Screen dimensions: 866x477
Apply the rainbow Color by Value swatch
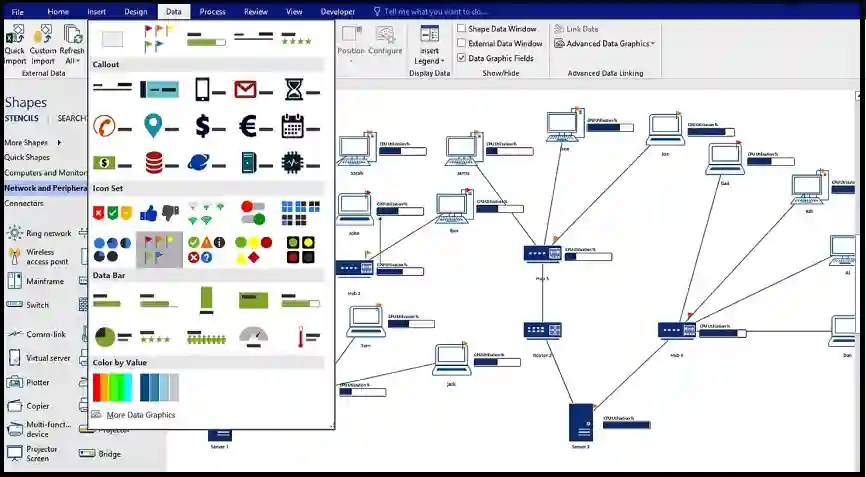tap(113, 387)
